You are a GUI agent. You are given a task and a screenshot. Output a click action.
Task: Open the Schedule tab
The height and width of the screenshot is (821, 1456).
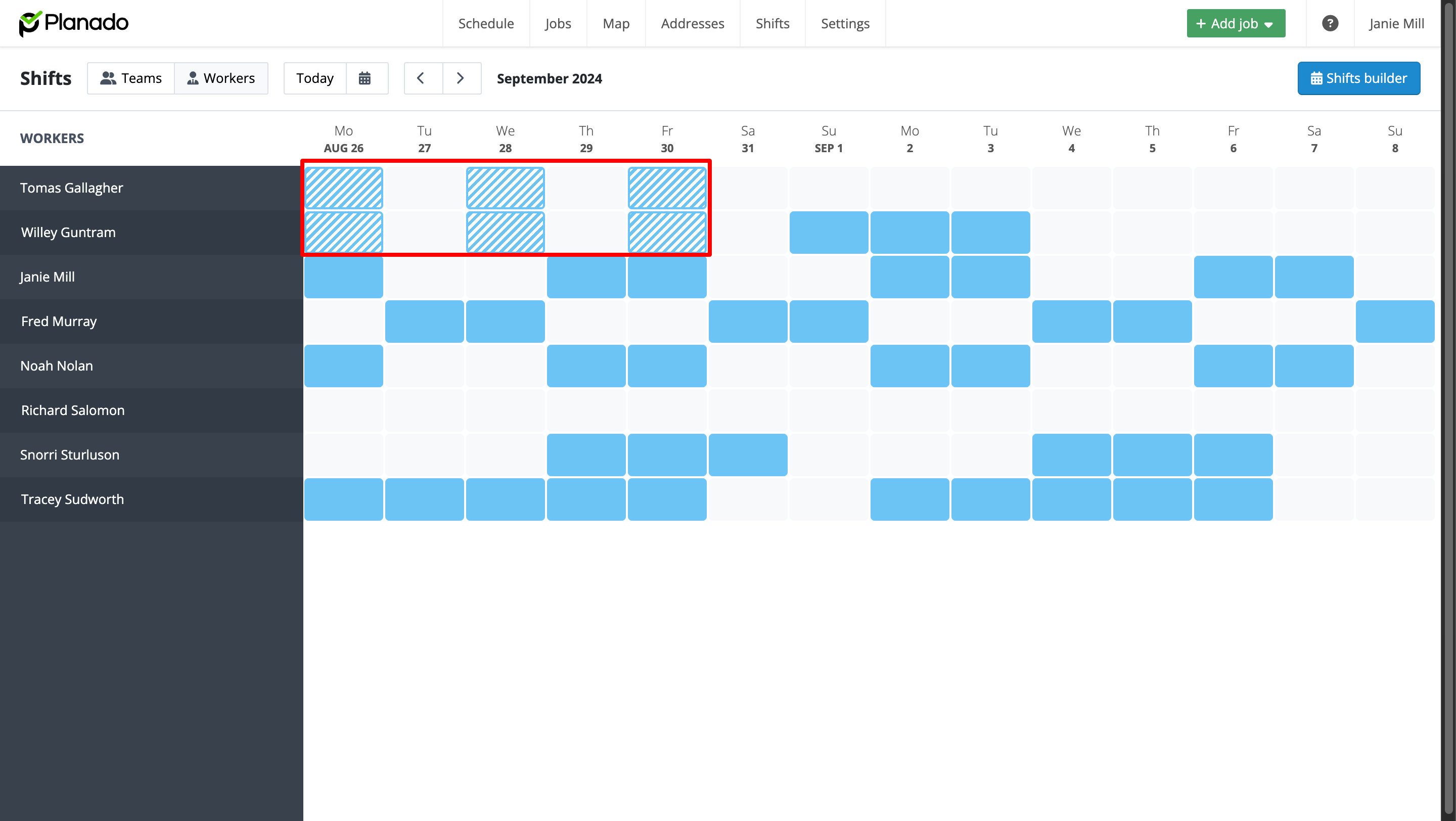pos(485,23)
